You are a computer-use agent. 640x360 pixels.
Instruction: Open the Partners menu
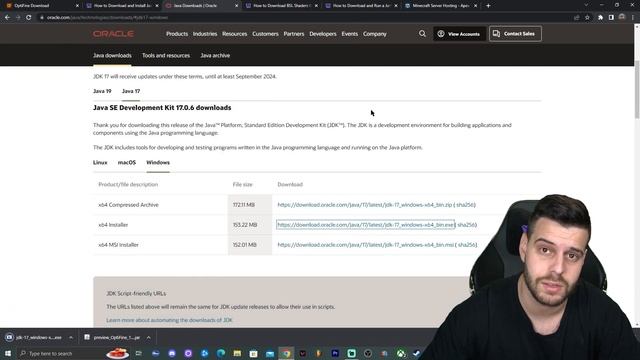[x=293, y=34]
